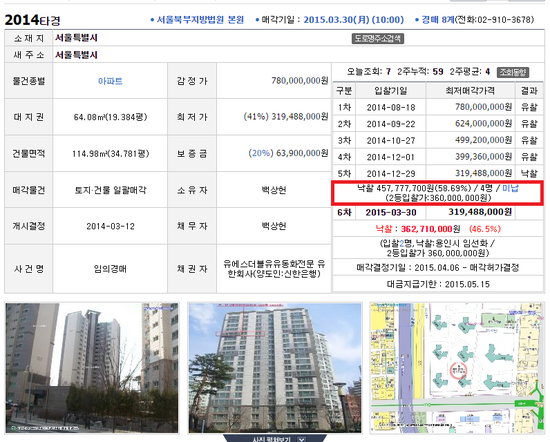The image size is (550, 442).
Task: Open the 조회동향 button
Action: [513, 72]
